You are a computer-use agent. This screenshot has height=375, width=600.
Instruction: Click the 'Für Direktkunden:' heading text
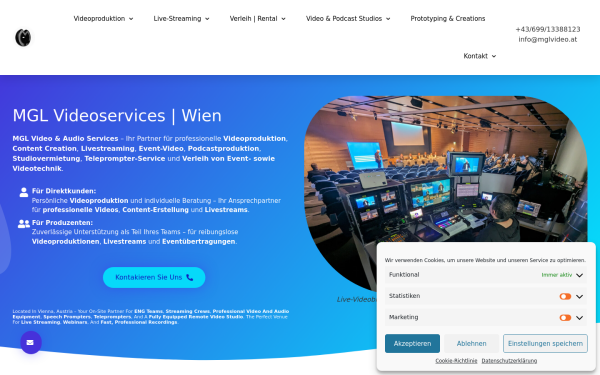(64, 191)
